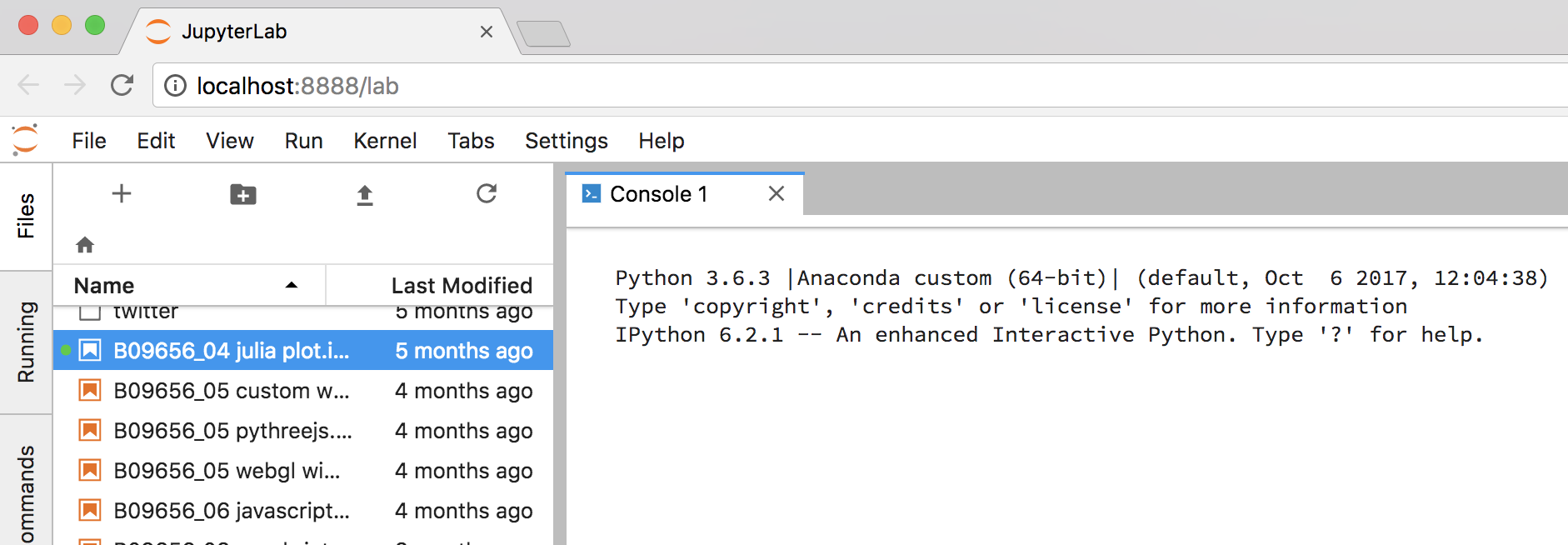The width and height of the screenshot is (1568, 545).
Task: Open the File menu
Action: [89, 141]
